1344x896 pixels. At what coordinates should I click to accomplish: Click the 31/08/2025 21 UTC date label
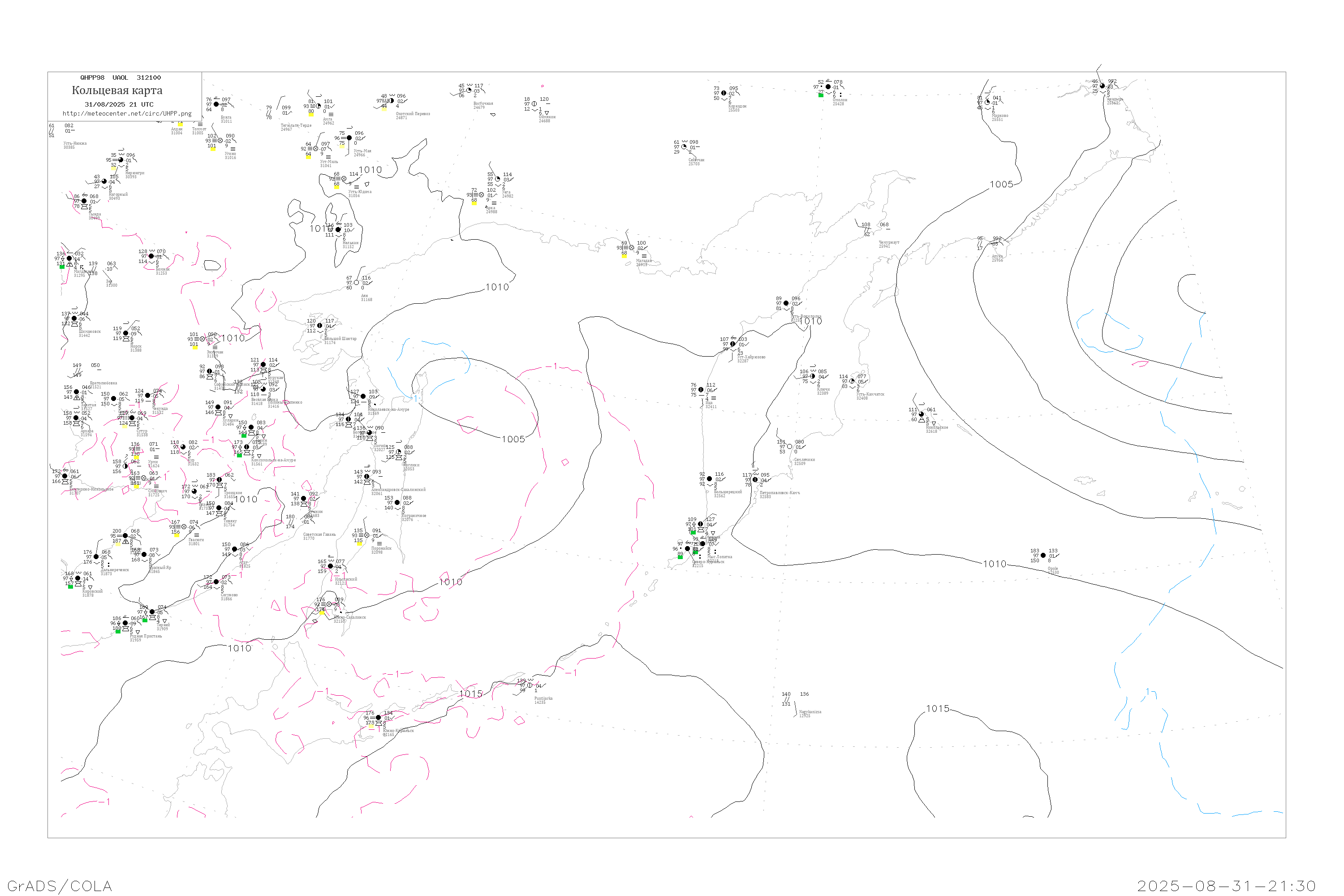[119, 104]
